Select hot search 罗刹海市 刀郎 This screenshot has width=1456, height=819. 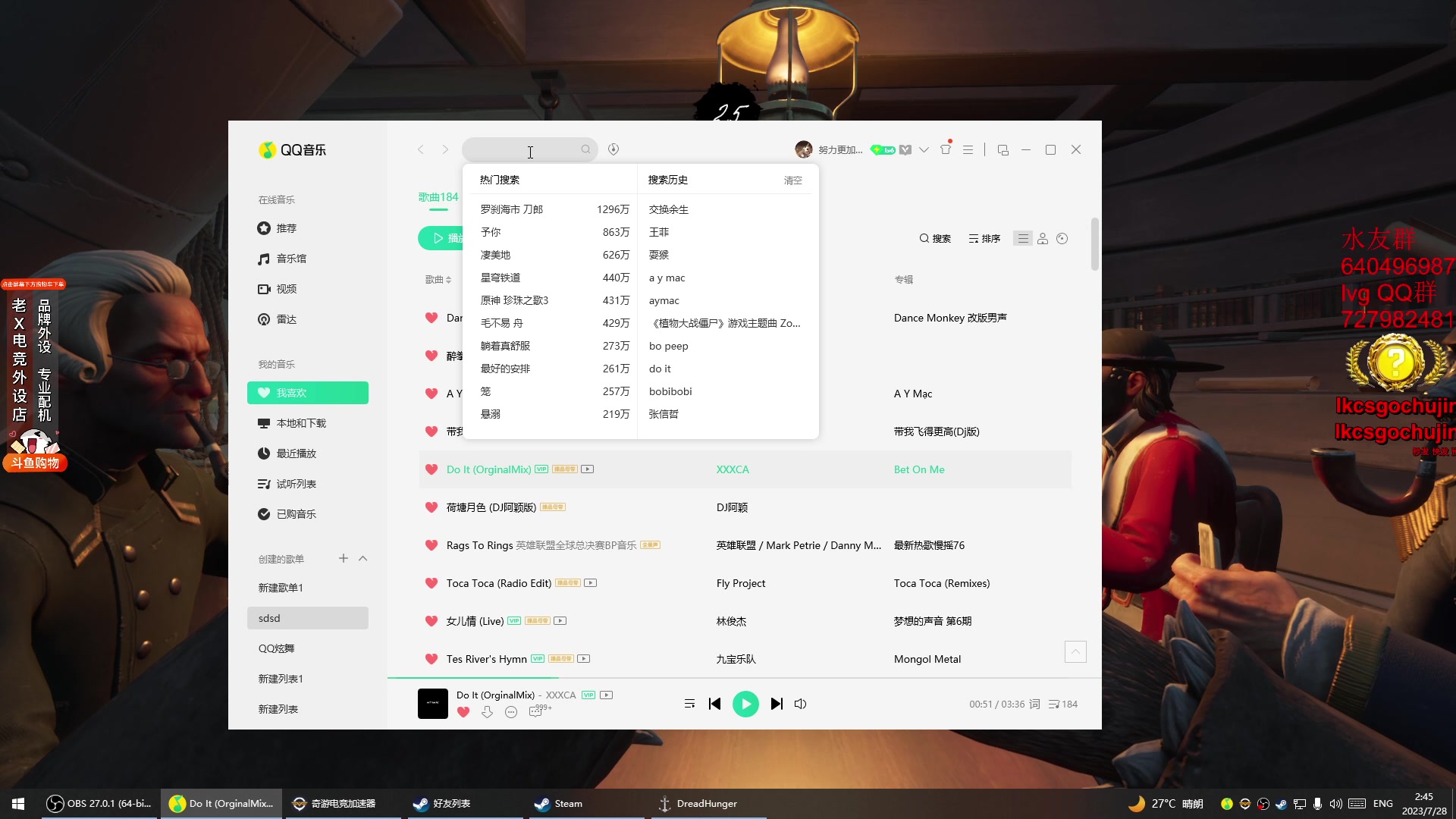pyautogui.click(x=554, y=209)
